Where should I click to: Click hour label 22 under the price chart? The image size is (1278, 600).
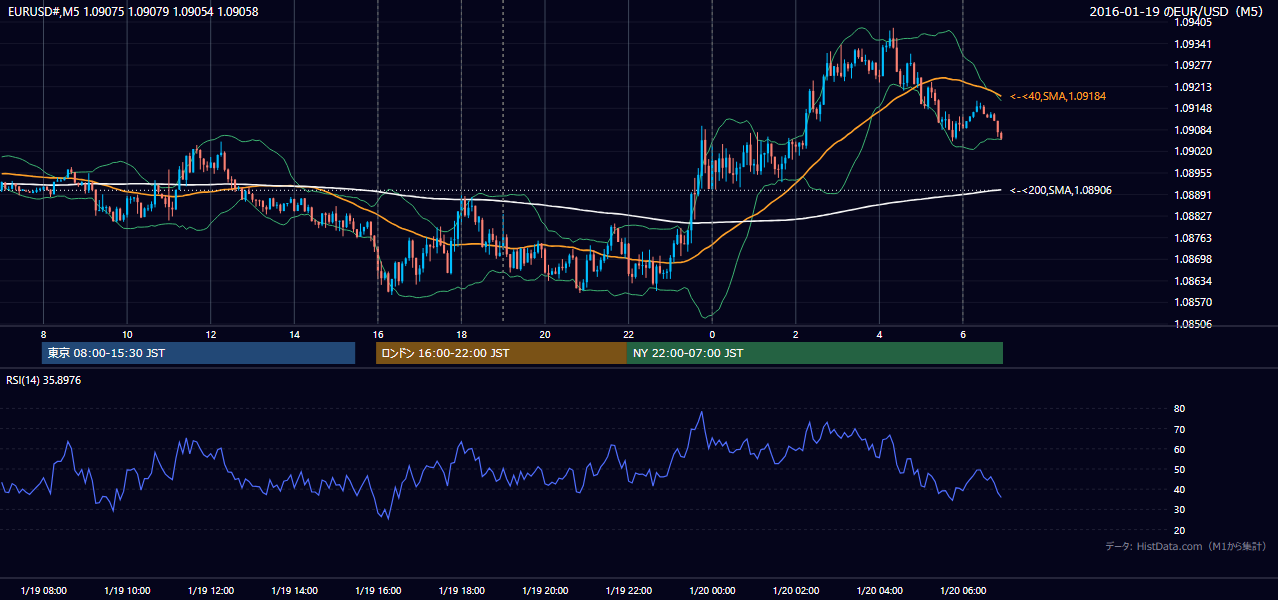click(x=628, y=334)
